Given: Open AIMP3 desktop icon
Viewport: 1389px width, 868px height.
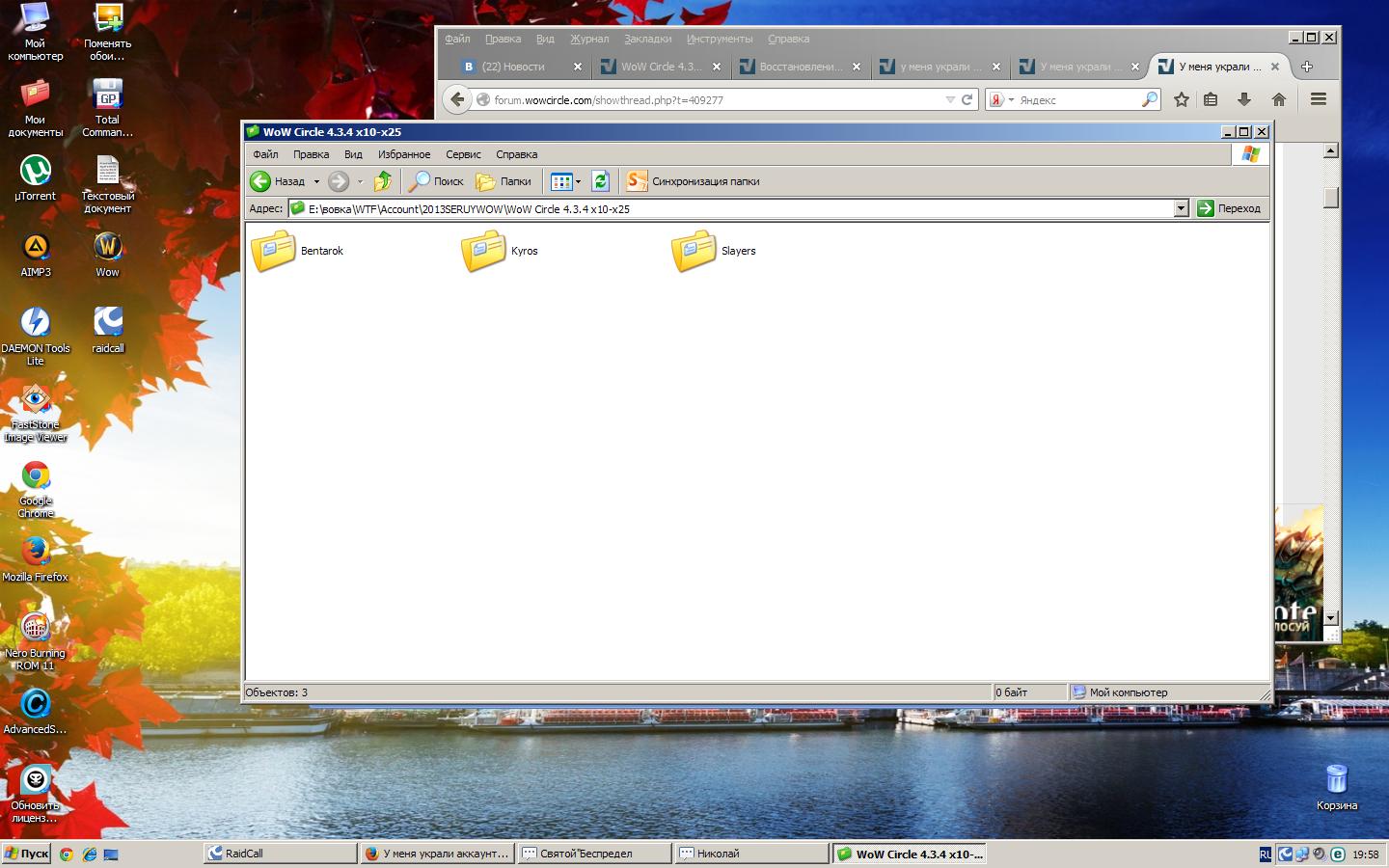Looking at the screenshot, I should (36, 255).
